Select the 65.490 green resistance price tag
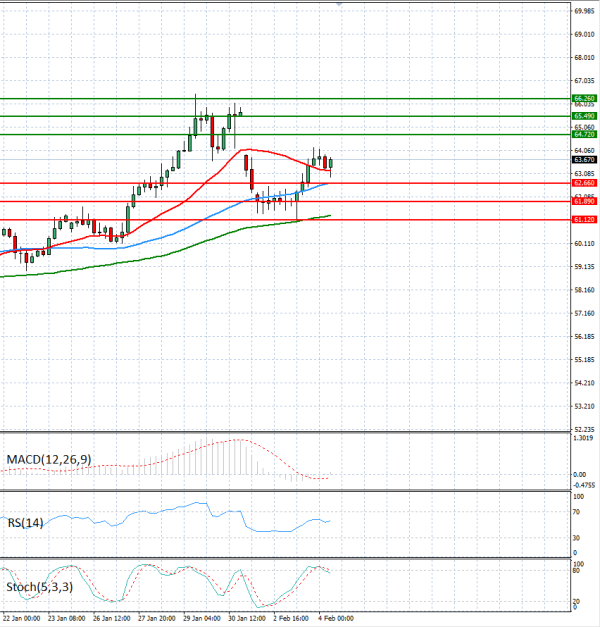The width and height of the screenshot is (600, 627). pyautogui.click(x=584, y=116)
